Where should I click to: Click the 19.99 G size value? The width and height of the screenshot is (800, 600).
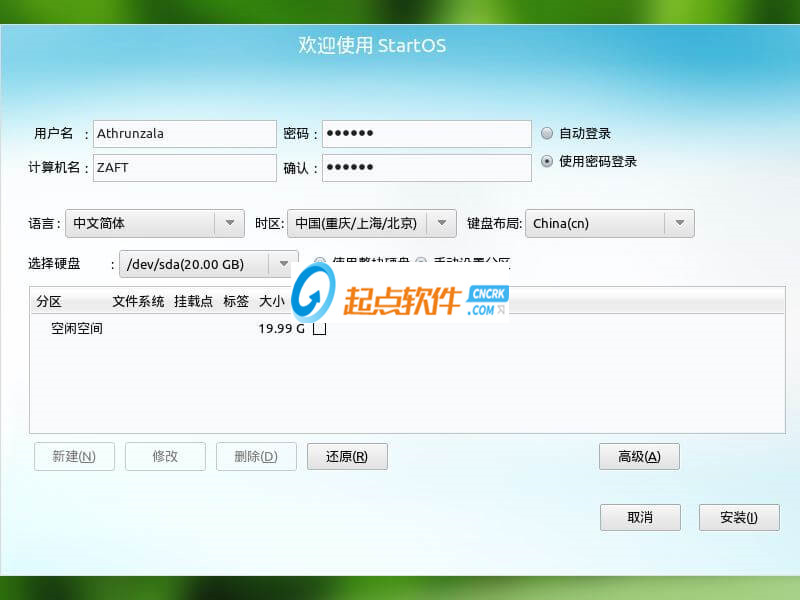281,329
